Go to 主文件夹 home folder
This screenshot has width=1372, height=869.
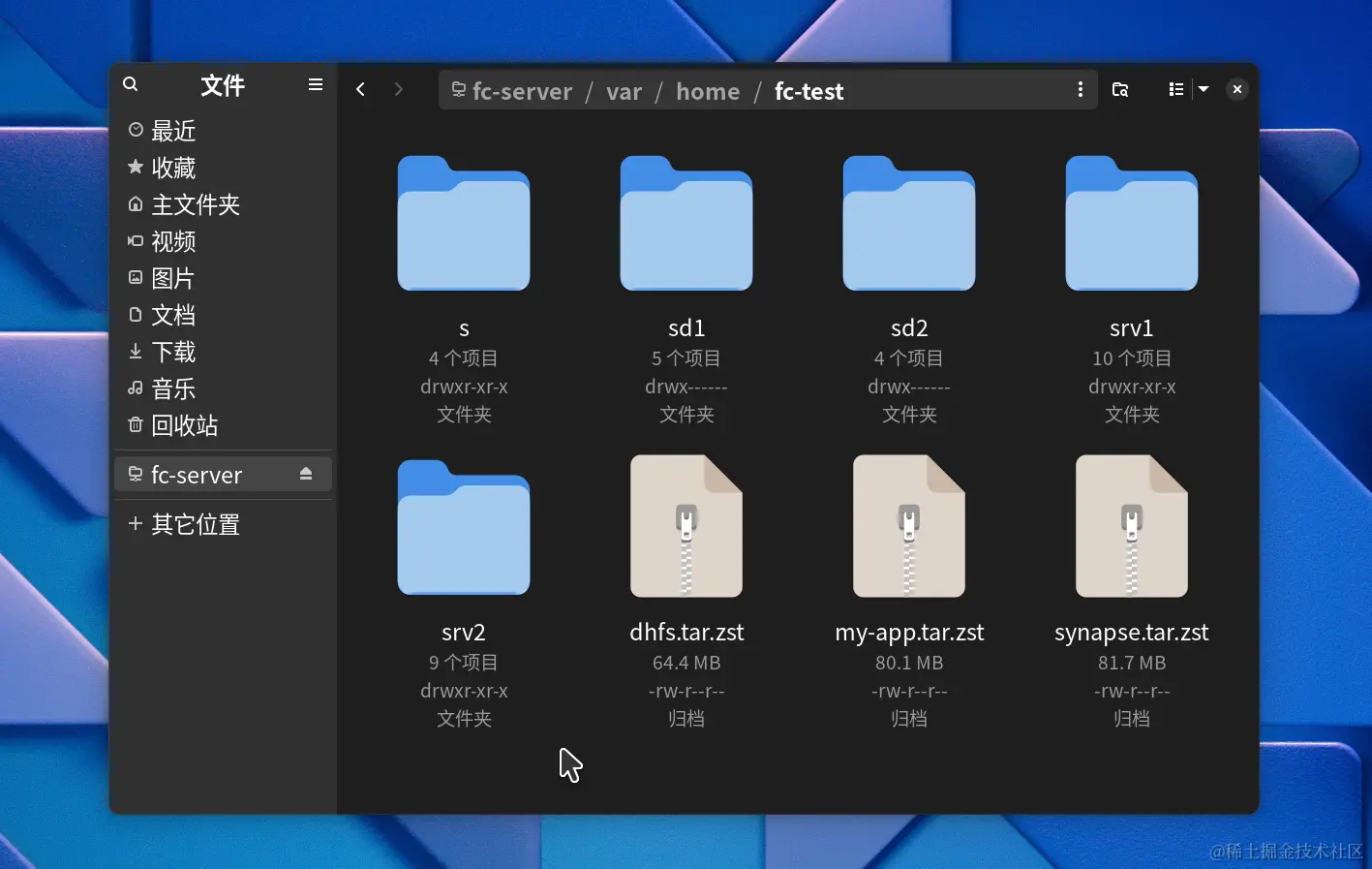pyautogui.click(x=223, y=204)
